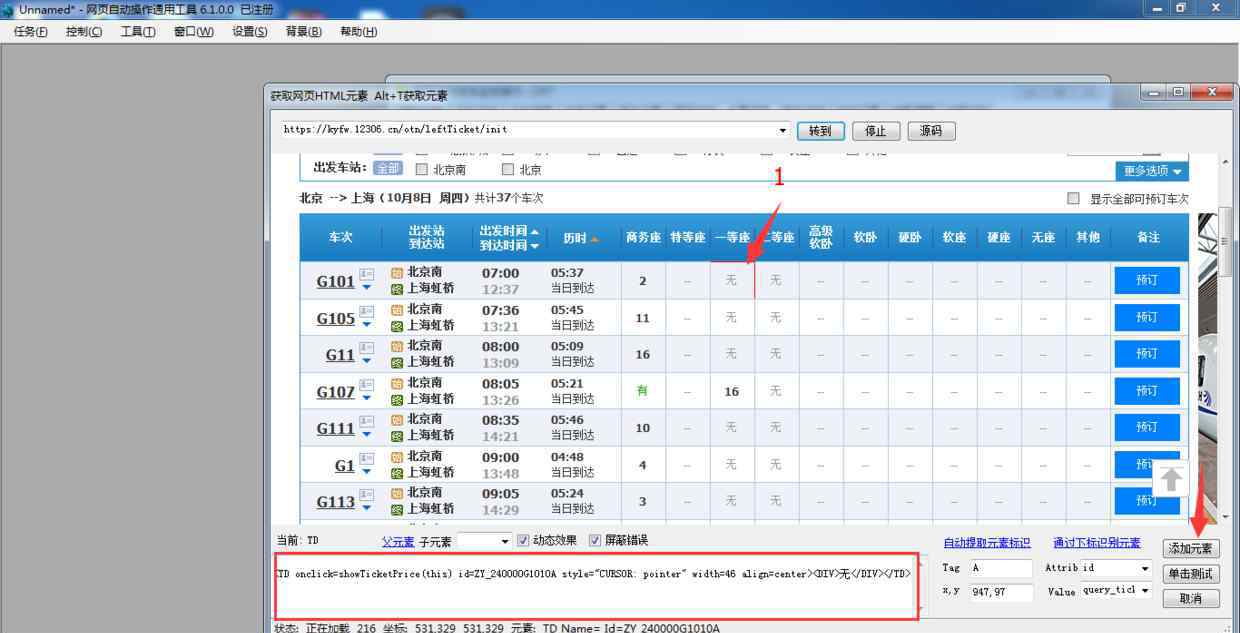Open train G11 link
This screenshot has height=633, width=1240.
340,355
